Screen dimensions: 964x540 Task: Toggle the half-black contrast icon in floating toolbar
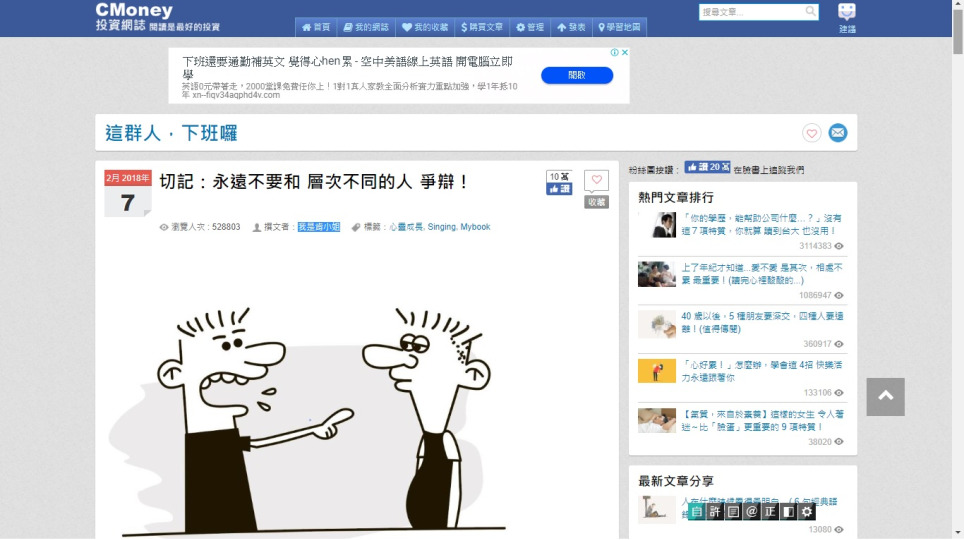(788, 511)
